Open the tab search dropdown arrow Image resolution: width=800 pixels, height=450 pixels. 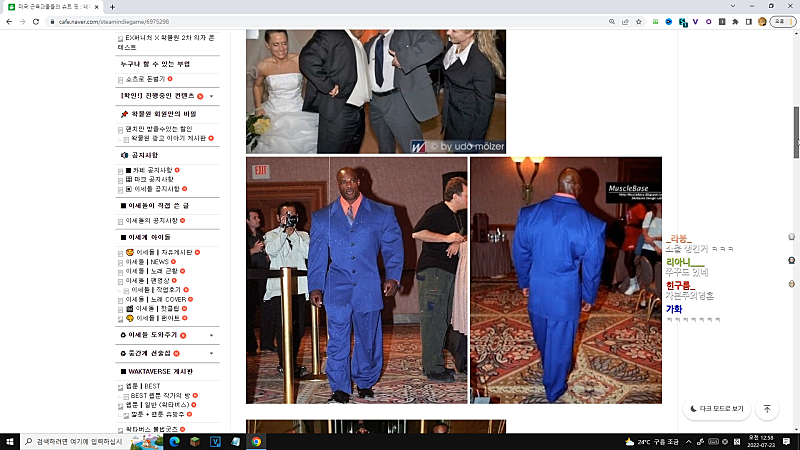733,6
